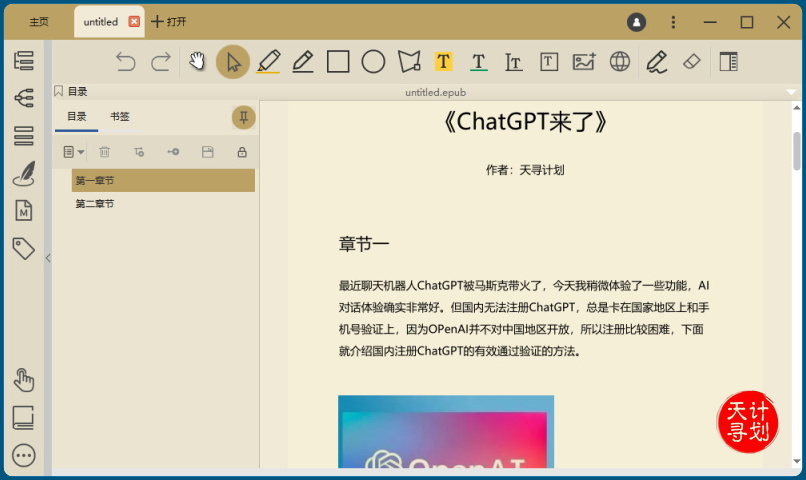
Task: Redo the last action
Action: tap(161, 62)
